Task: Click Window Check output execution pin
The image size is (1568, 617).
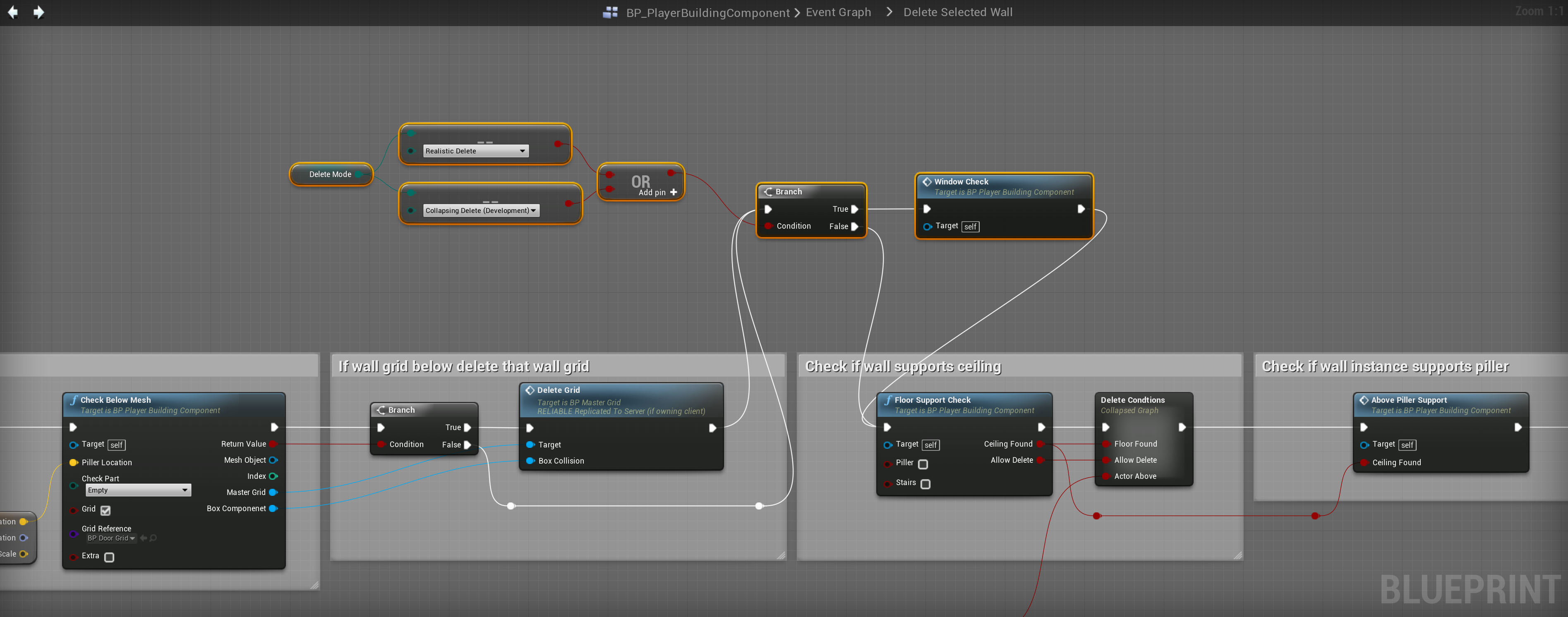Action: [x=1081, y=209]
